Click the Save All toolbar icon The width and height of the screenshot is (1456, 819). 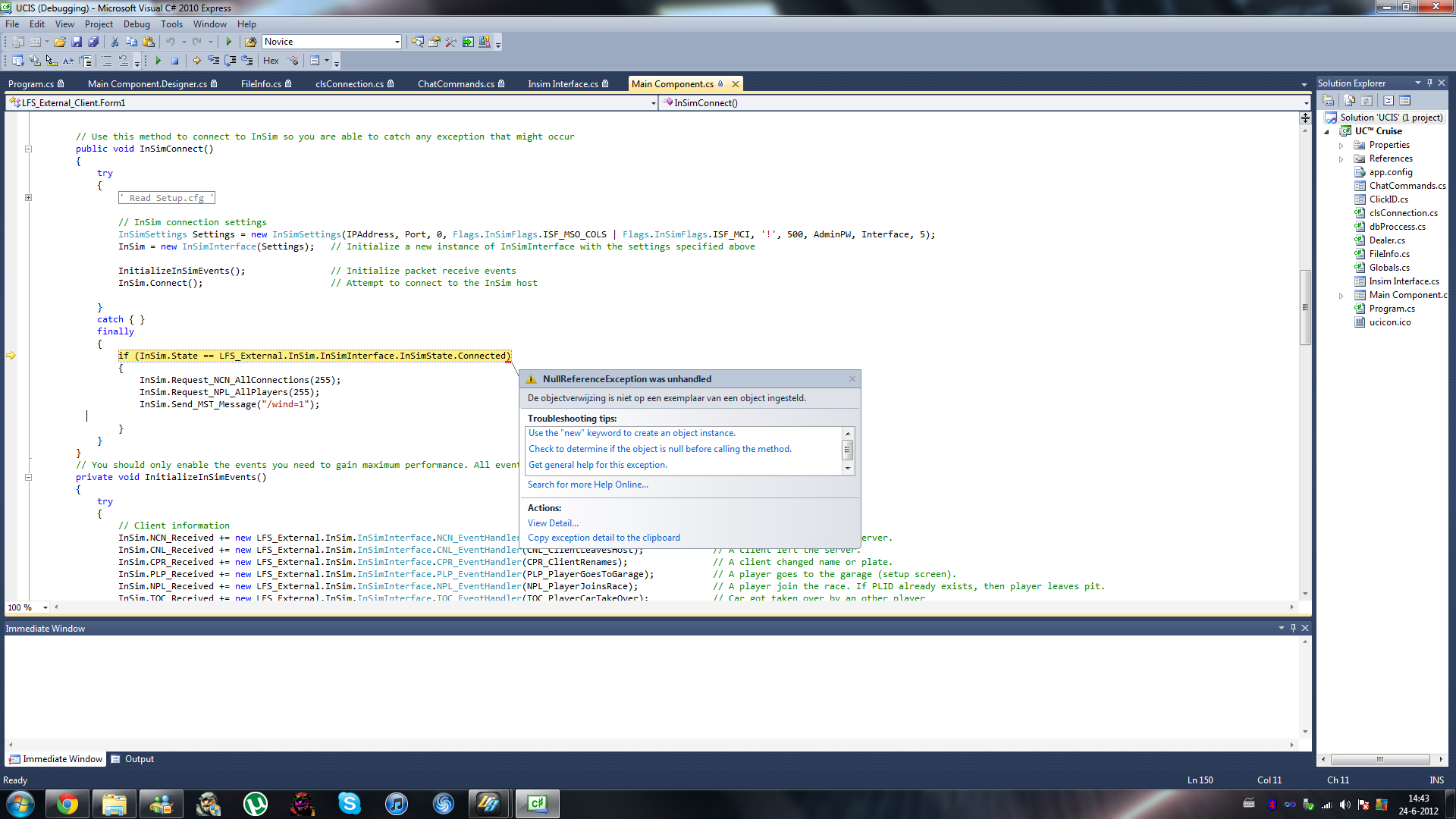pos(93,42)
